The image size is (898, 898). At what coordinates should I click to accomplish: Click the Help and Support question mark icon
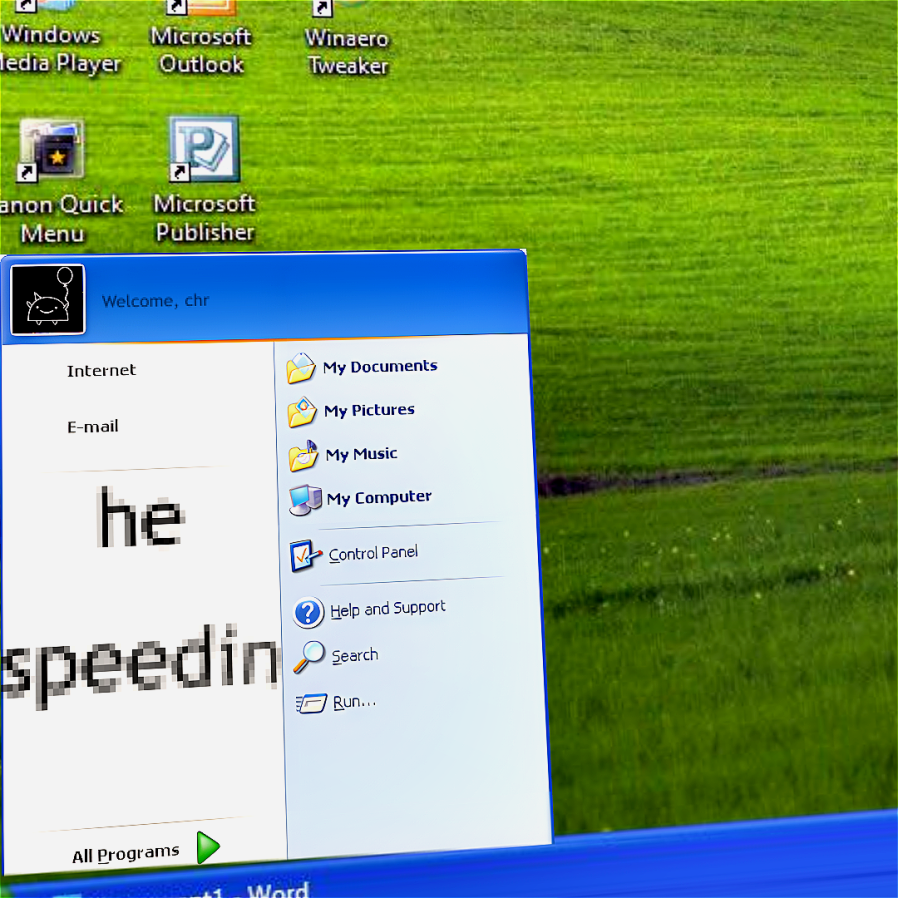pos(309,612)
